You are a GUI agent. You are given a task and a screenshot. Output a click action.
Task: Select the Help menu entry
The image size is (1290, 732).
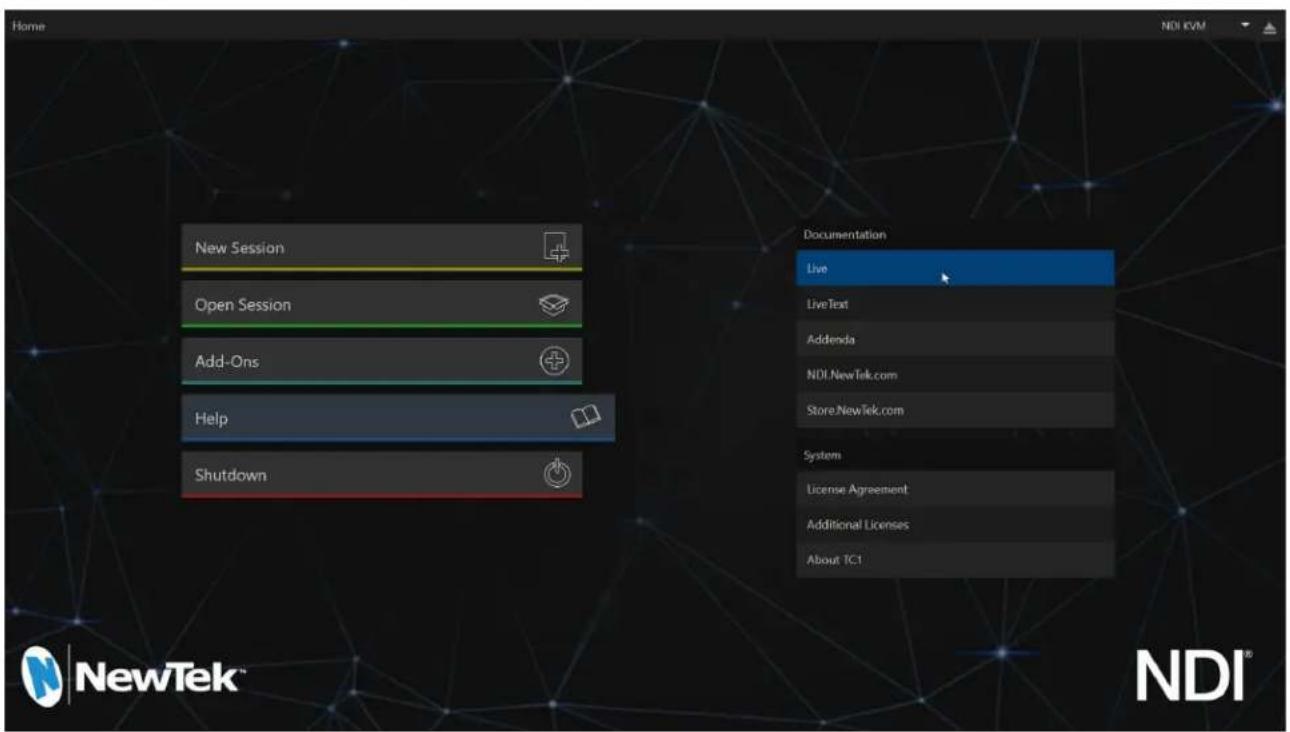(398, 419)
